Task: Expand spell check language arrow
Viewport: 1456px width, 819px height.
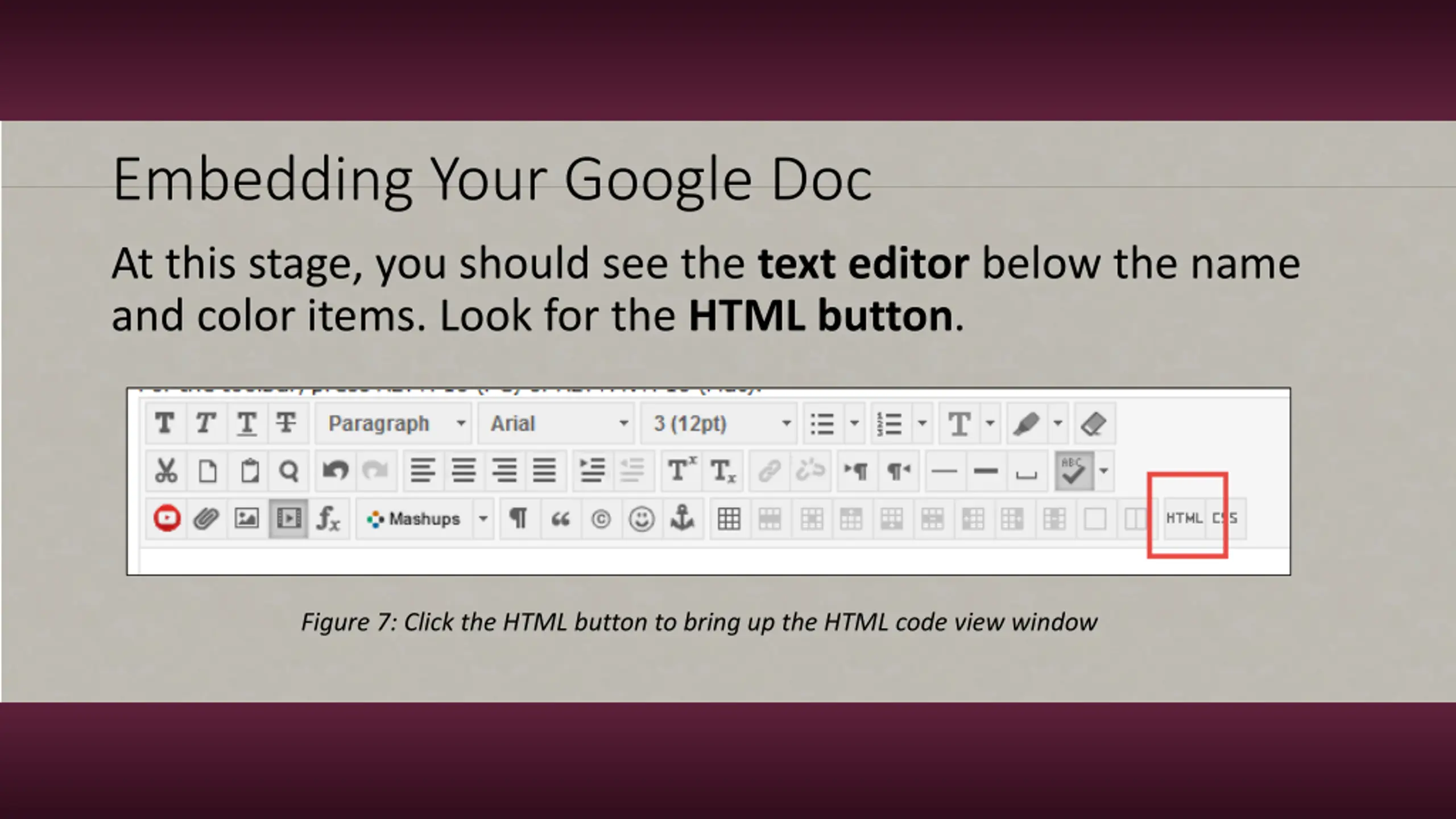Action: click(1104, 471)
